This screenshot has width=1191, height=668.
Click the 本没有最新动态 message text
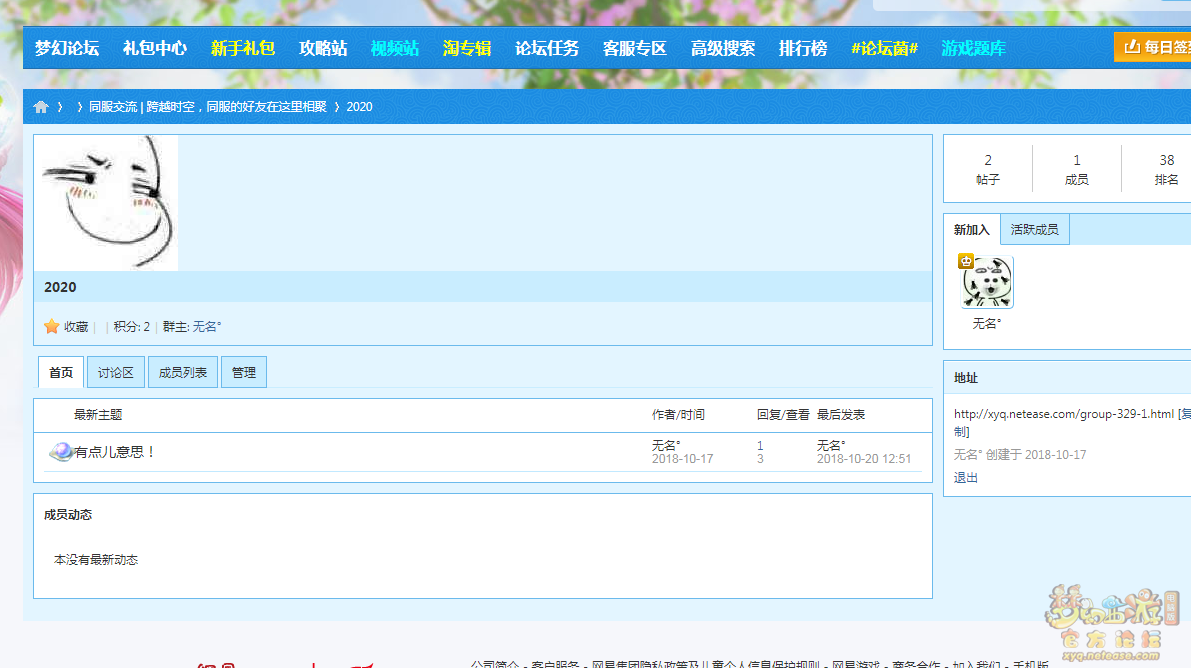(96, 560)
